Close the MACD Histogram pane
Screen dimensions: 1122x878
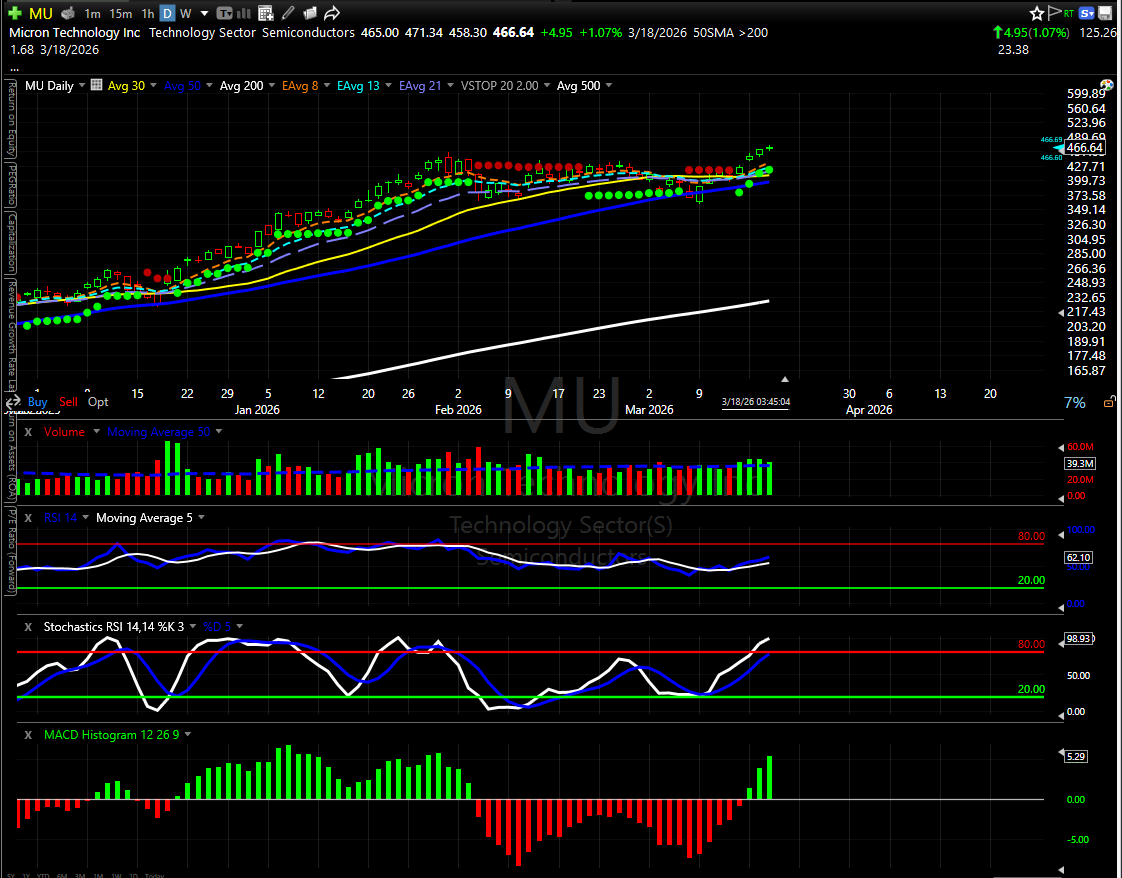tap(29, 734)
